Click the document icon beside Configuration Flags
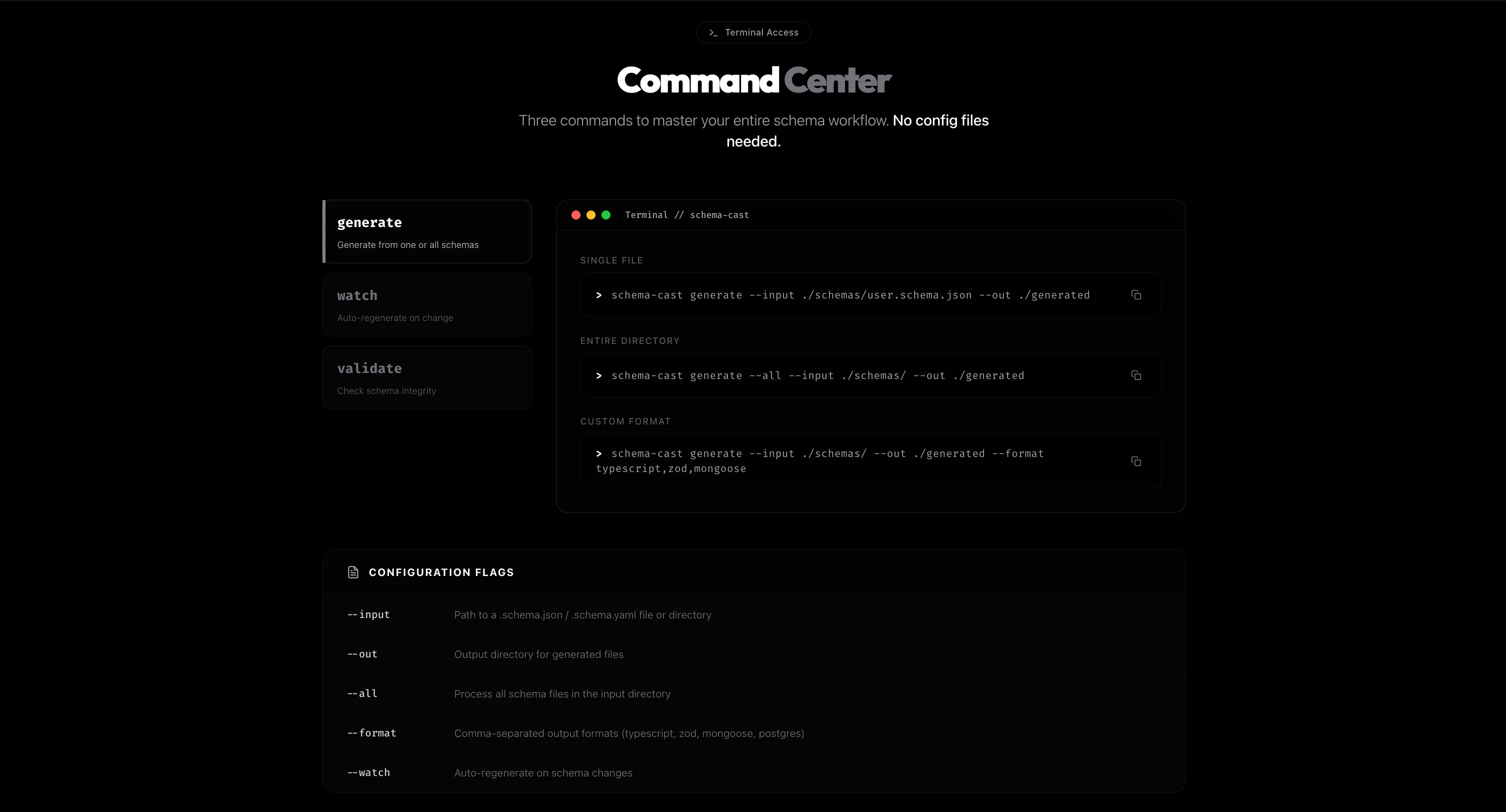Image resolution: width=1506 pixels, height=812 pixels. [353, 572]
